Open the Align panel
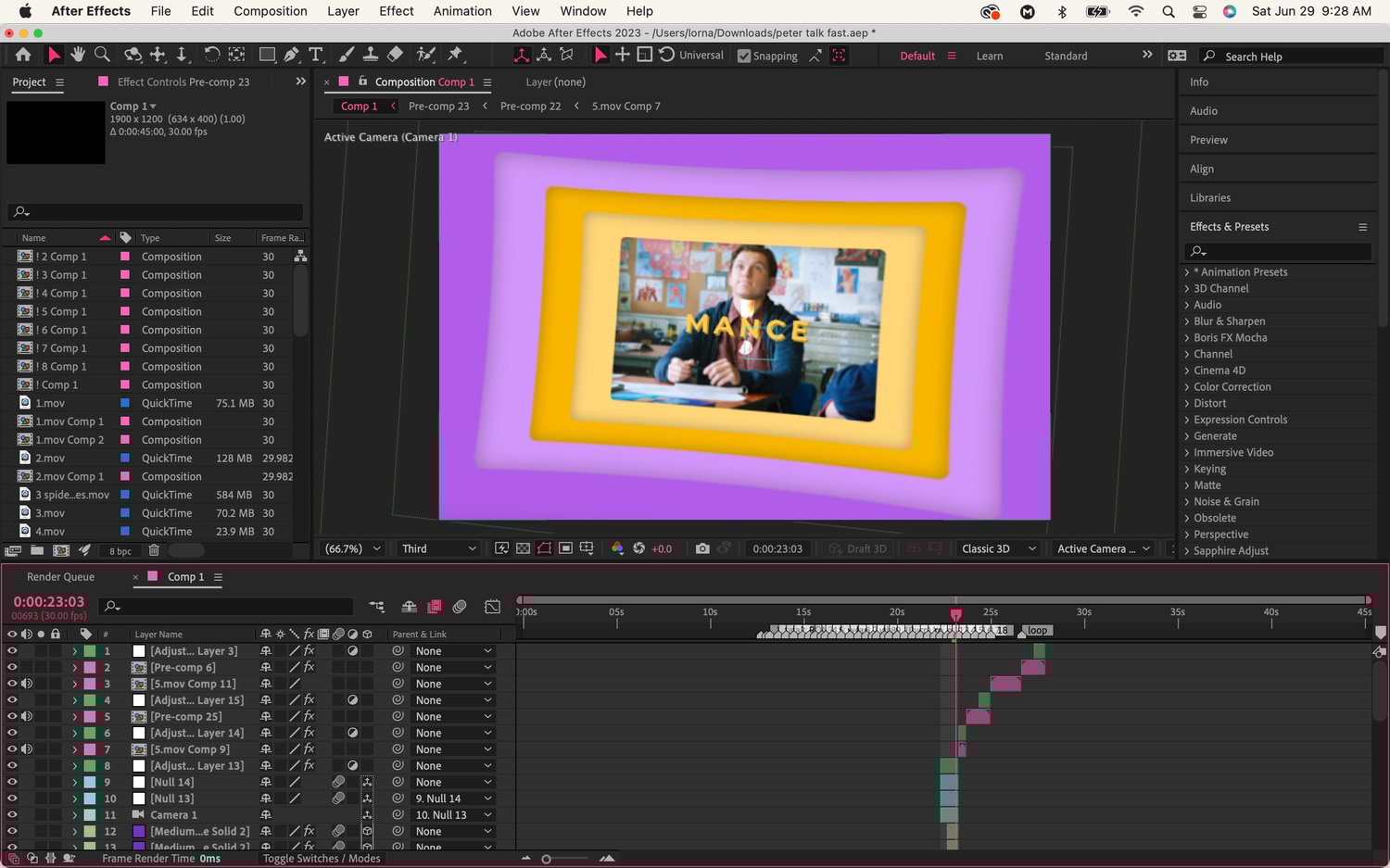 point(1202,169)
